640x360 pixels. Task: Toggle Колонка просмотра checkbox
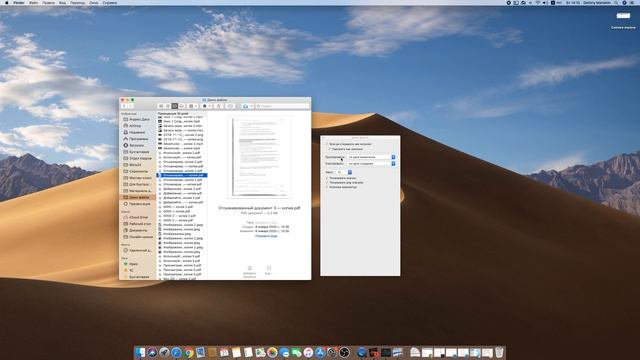[327, 187]
